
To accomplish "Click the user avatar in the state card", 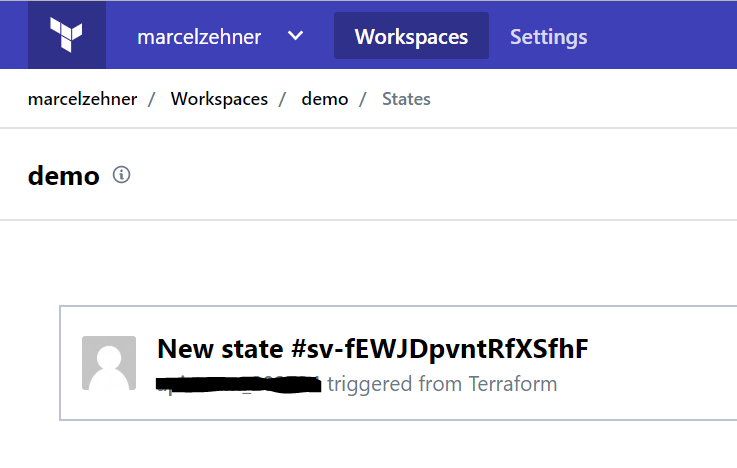I will [109, 362].
